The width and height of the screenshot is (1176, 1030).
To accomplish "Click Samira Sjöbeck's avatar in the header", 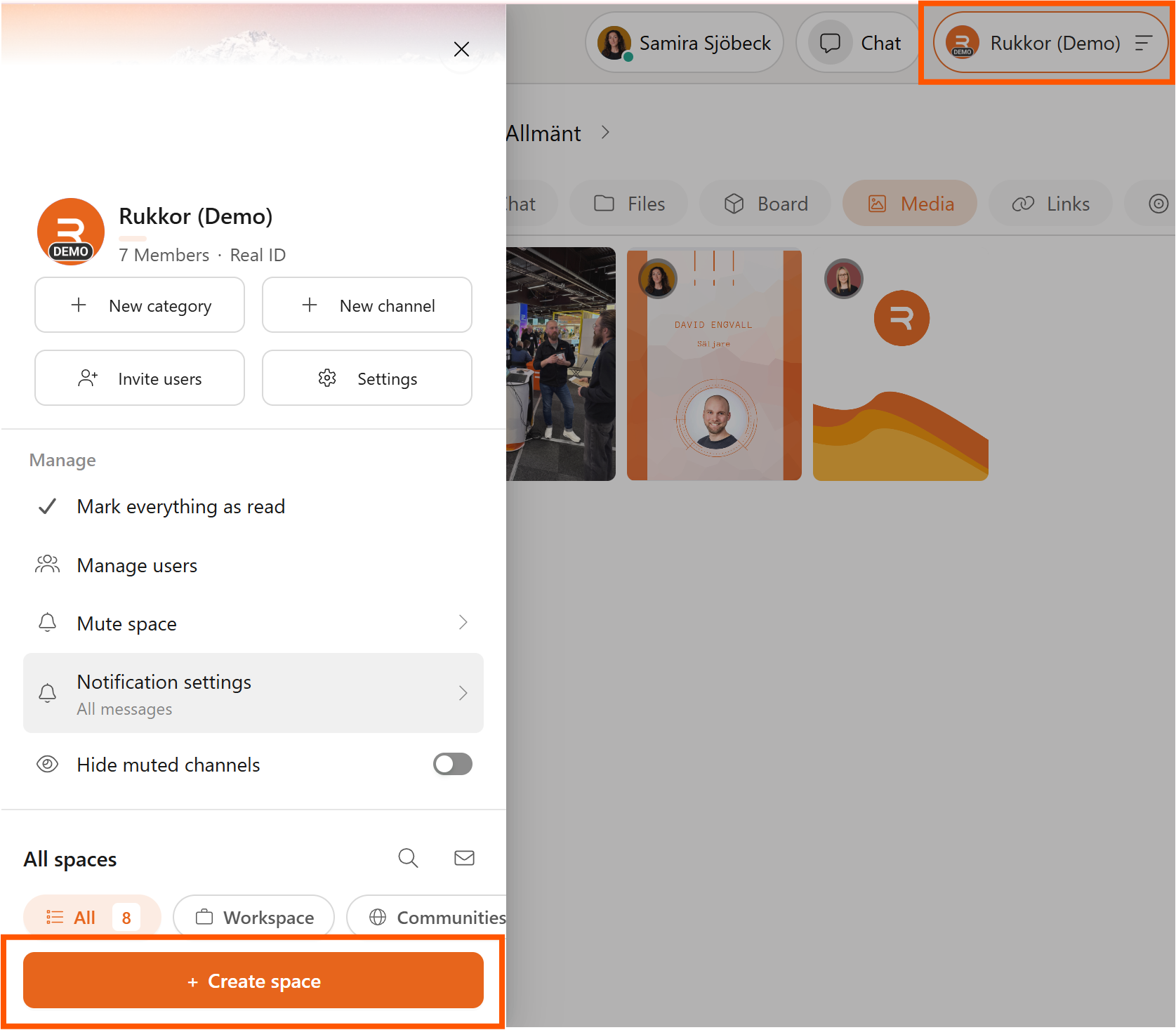I will (614, 43).
